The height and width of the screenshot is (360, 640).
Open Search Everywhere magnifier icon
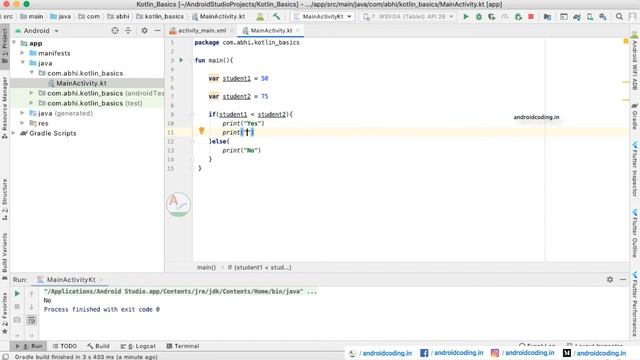coord(619,17)
